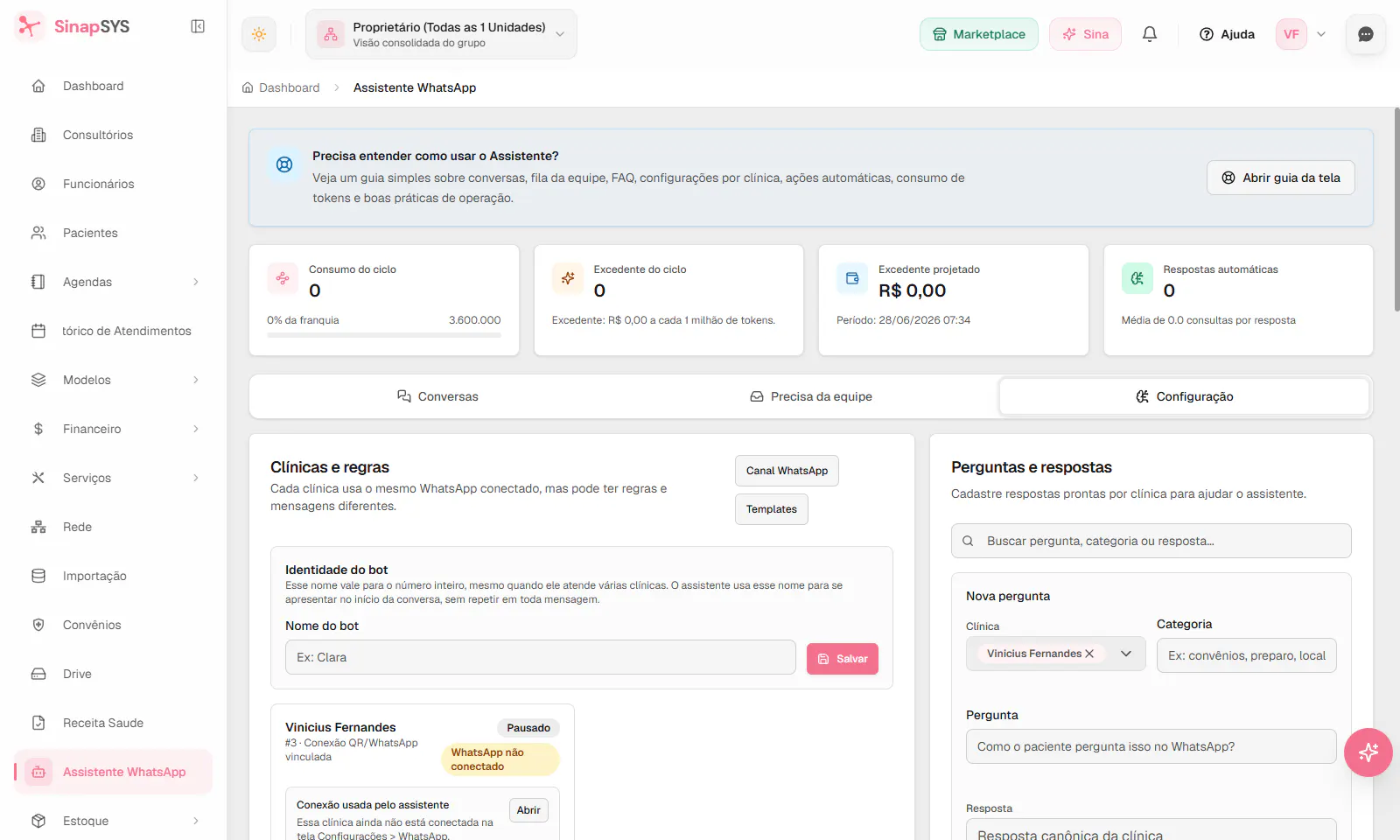Click the Excedente projetado wallet icon
Viewport: 1400px width, 840px height.
[x=852, y=278]
